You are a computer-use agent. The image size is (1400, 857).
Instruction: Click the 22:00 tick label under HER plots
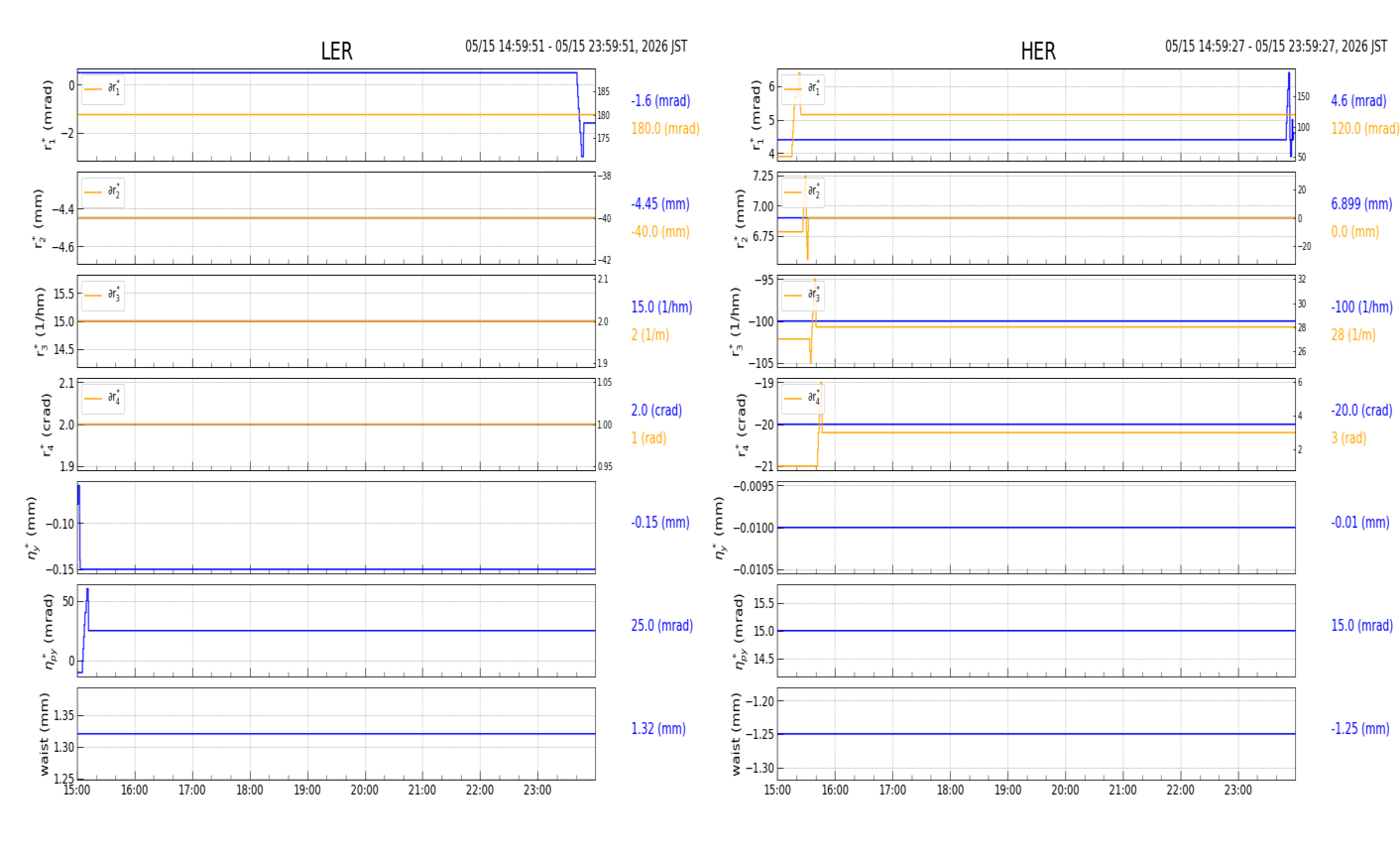tap(1180, 791)
